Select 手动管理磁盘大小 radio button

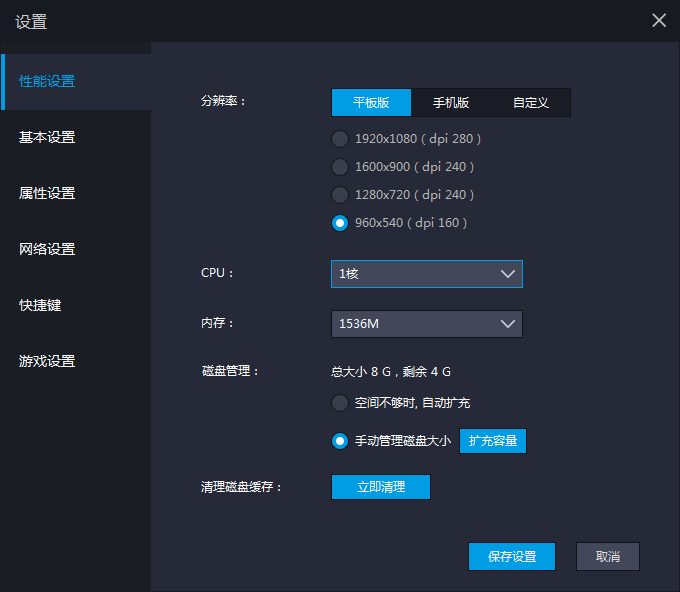(340, 441)
